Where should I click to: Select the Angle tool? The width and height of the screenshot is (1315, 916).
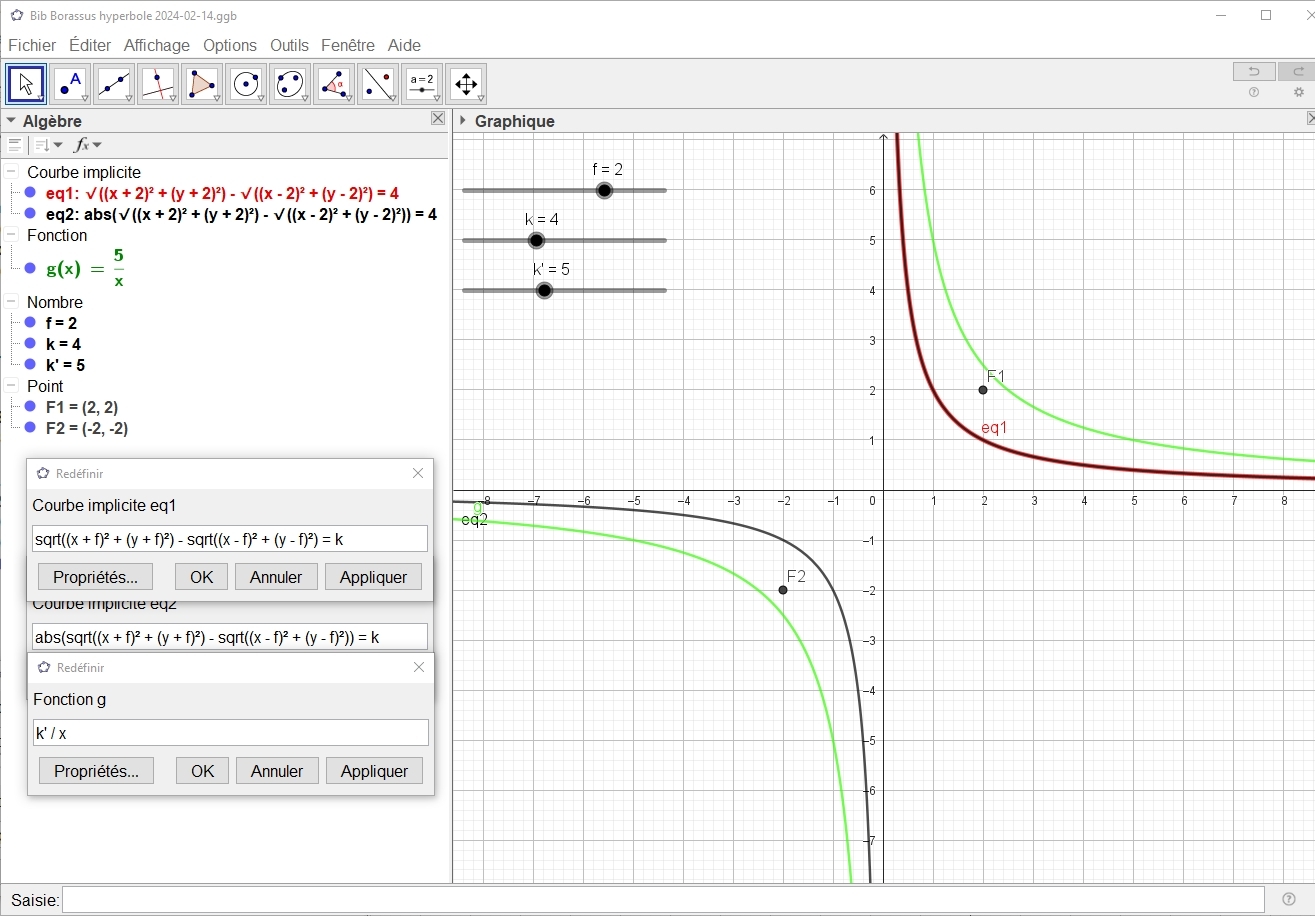point(334,85)
